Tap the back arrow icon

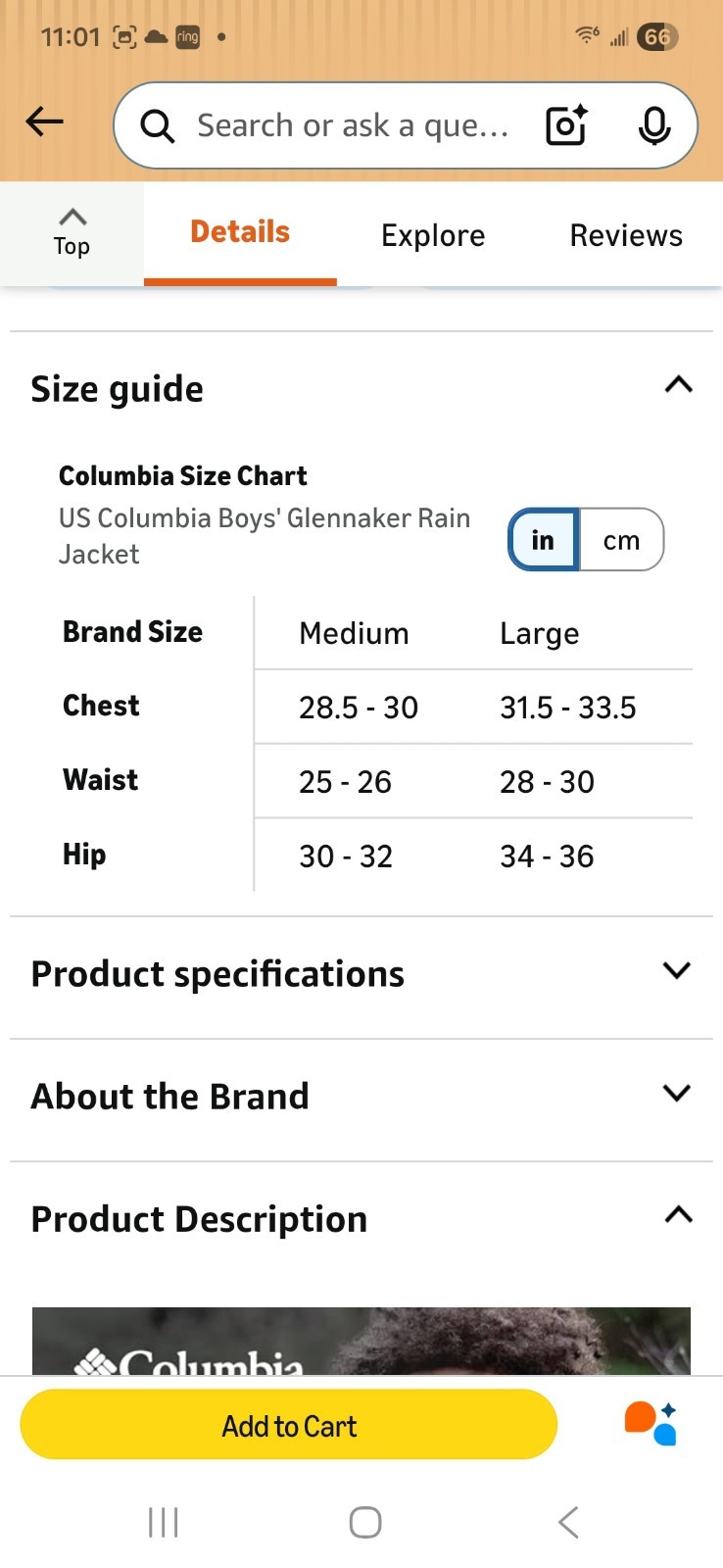(x=44, y=122)
